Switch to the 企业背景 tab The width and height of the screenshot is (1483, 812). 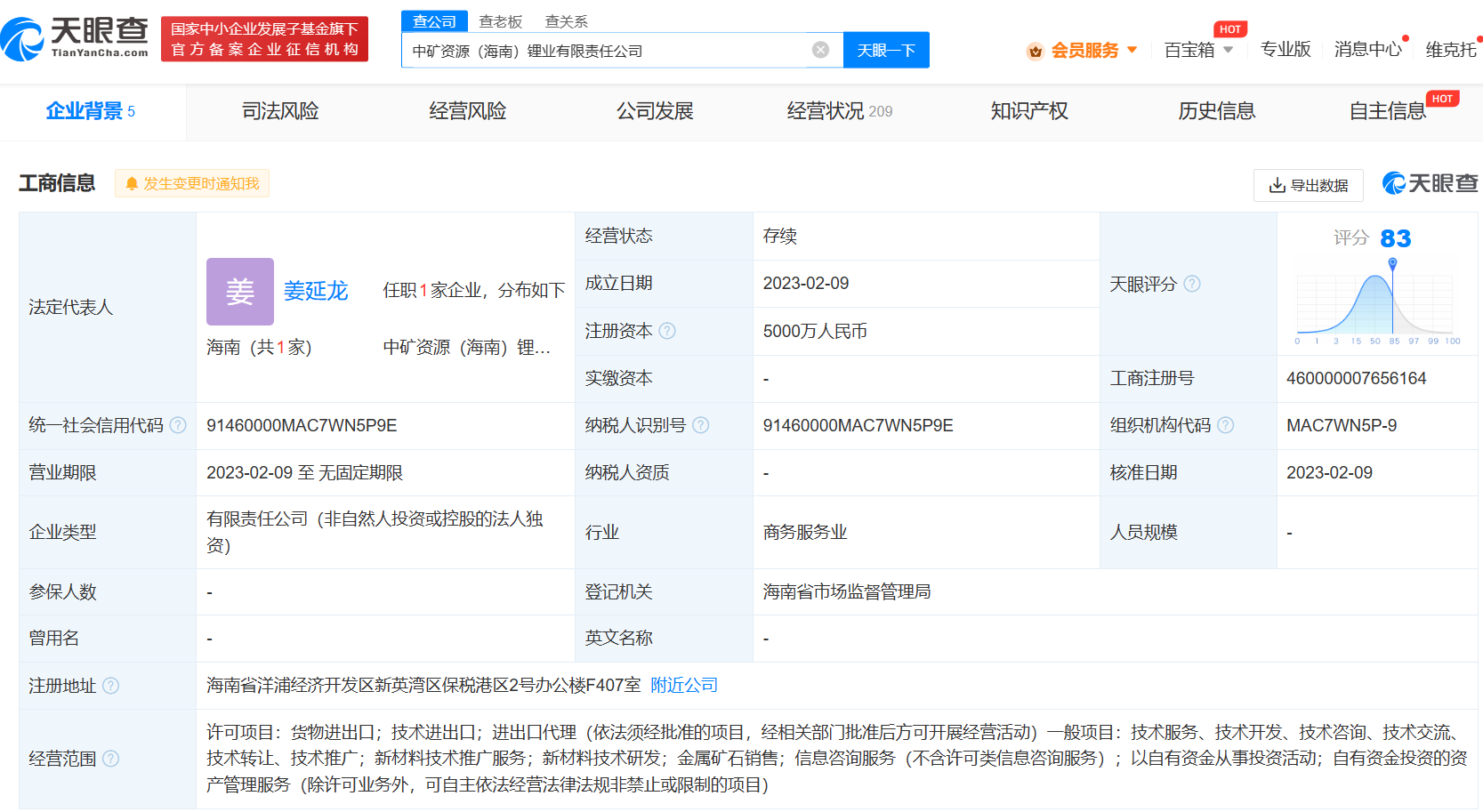point(91,111)
